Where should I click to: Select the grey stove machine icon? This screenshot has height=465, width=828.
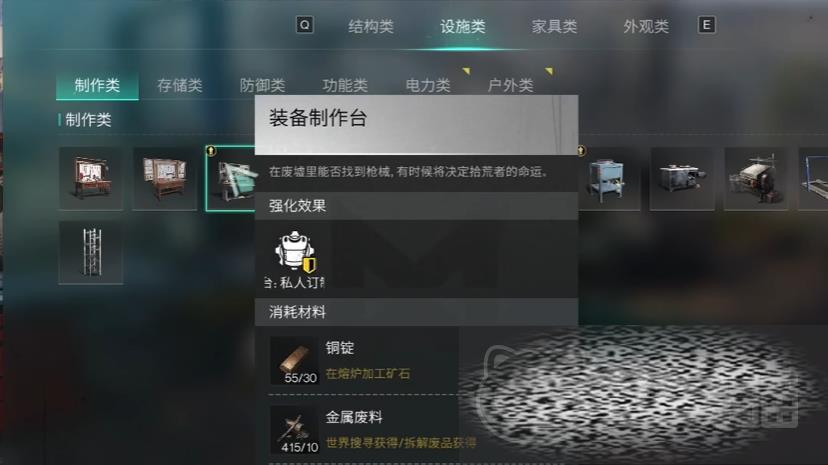682,179
